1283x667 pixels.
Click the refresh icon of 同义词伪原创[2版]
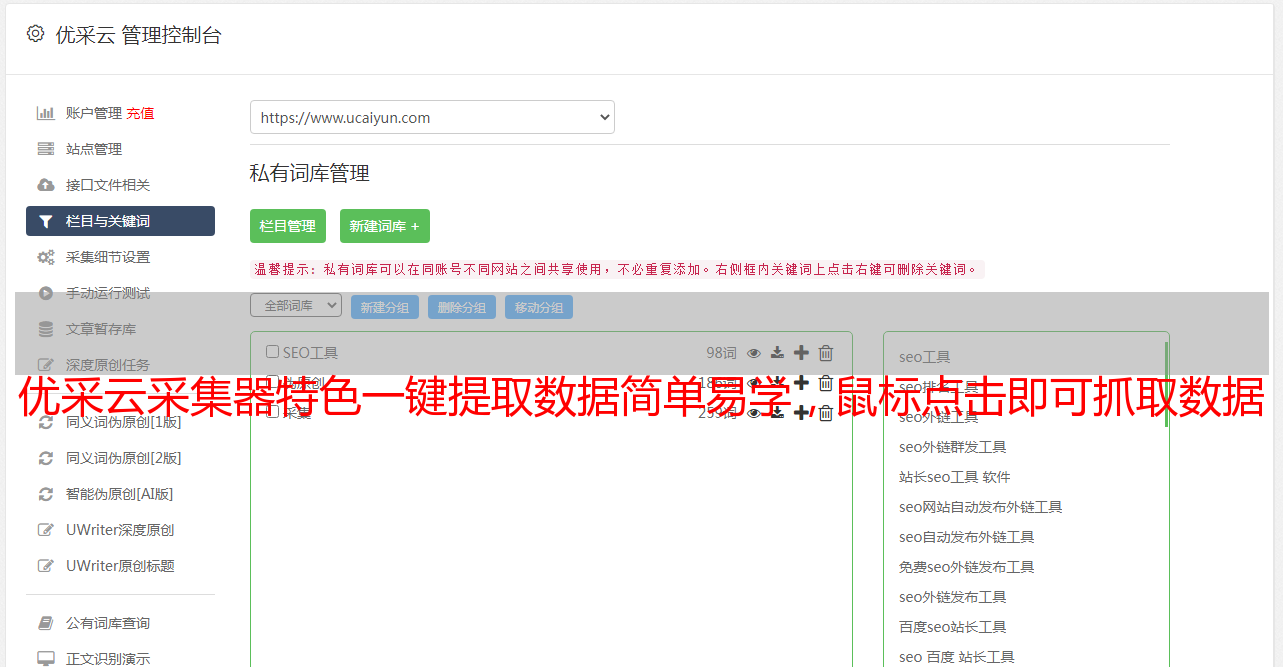point(46,458)
